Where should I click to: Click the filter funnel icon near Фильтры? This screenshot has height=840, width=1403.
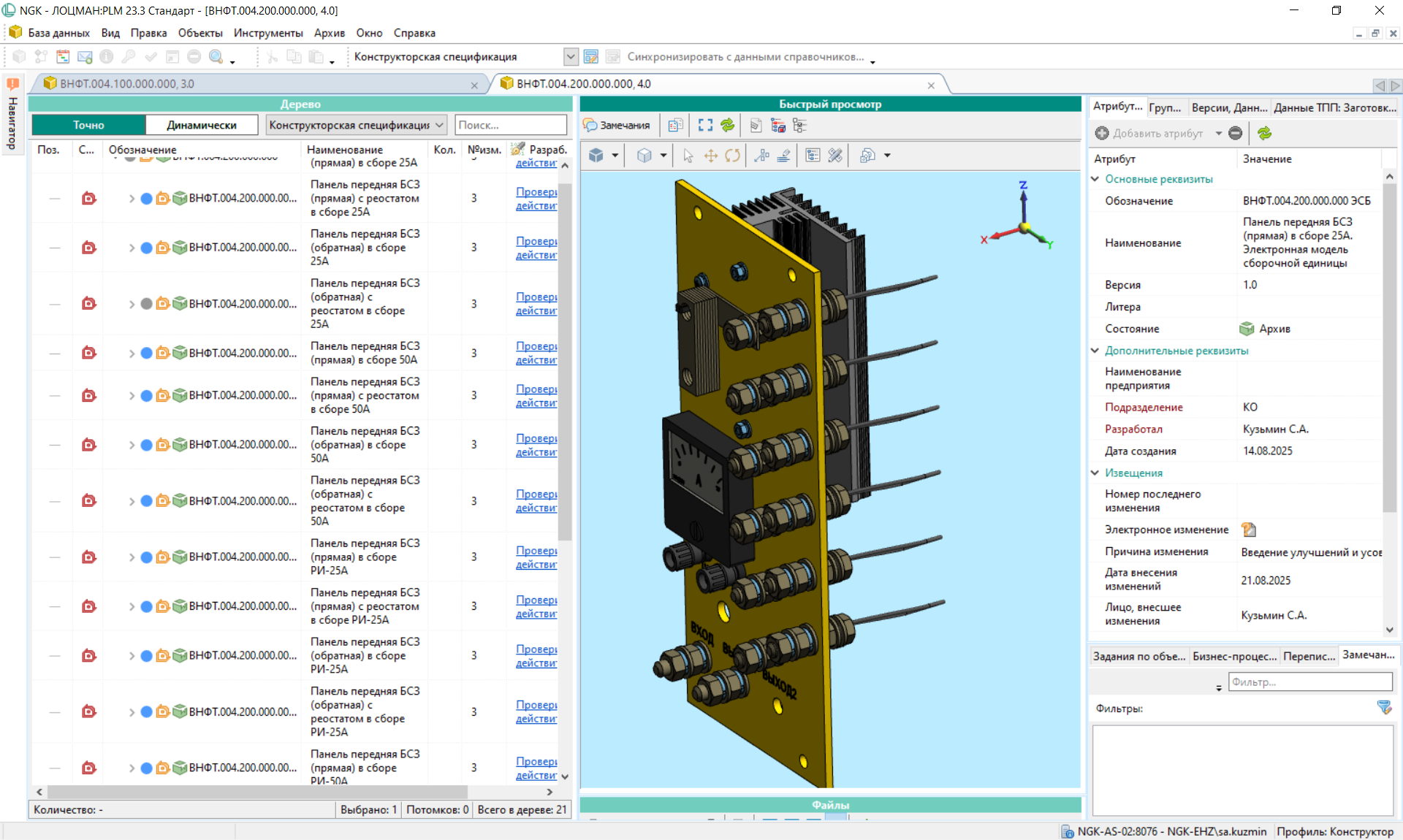click(x=1384, y=707)
